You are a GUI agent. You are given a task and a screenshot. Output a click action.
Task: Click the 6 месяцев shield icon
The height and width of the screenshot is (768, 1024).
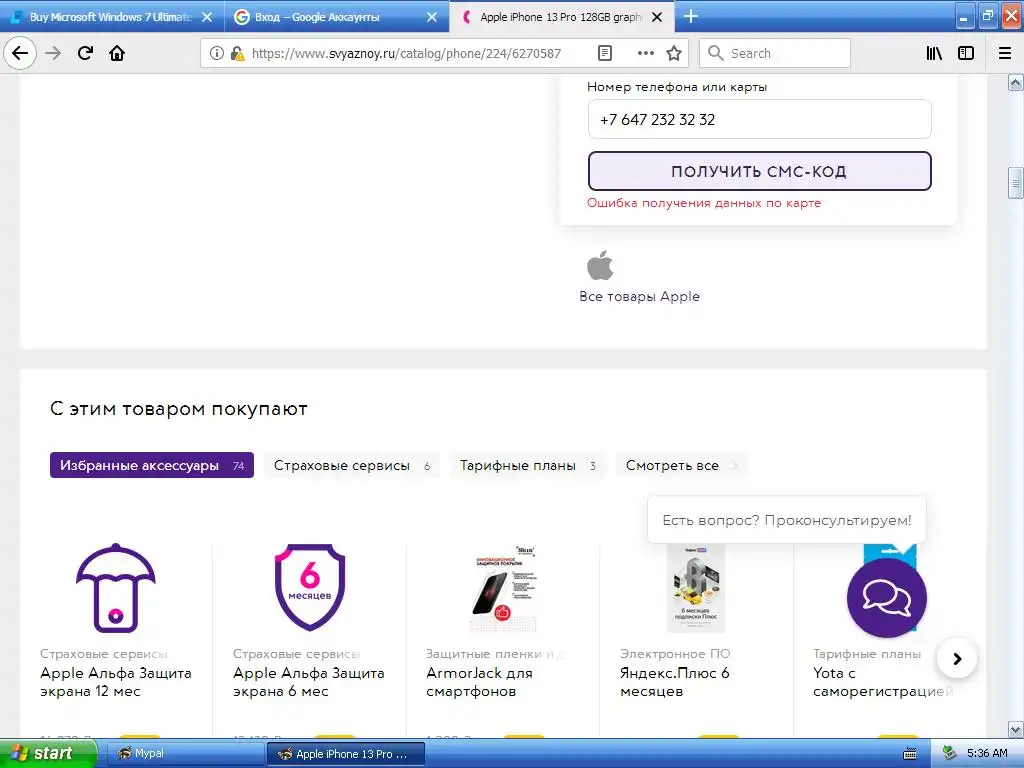coord(310,588)
